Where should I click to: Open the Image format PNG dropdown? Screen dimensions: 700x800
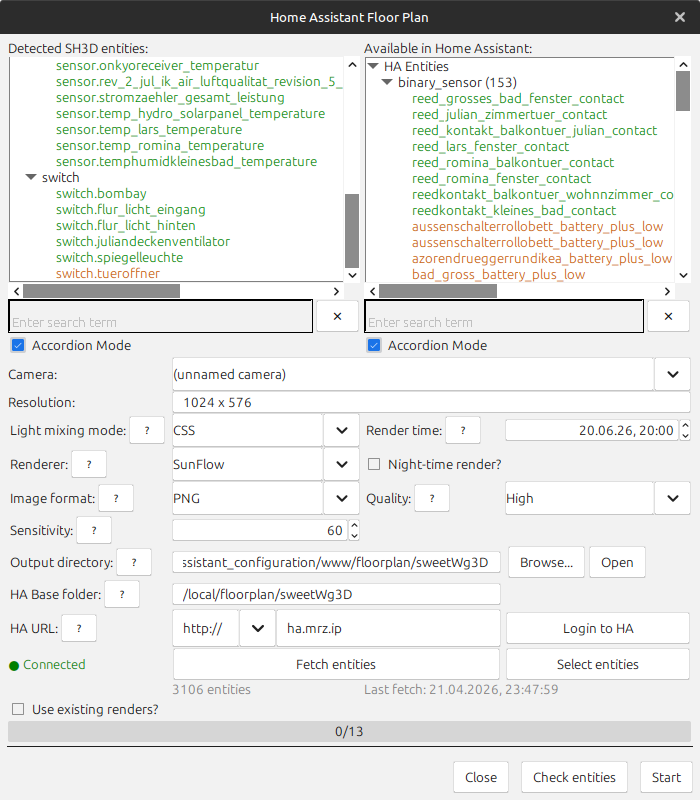[341, 498]
